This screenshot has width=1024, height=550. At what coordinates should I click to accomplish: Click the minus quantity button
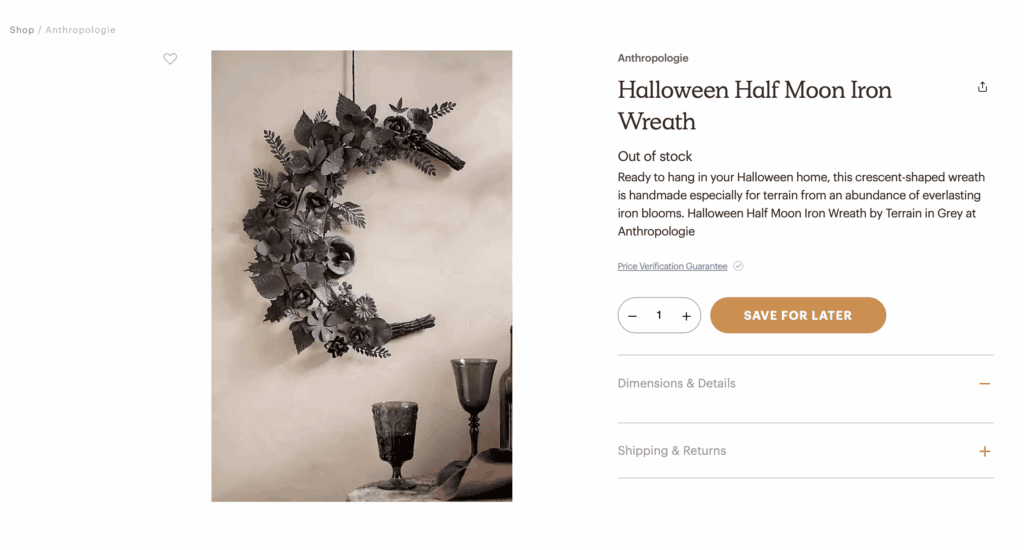tap(632, 316)
